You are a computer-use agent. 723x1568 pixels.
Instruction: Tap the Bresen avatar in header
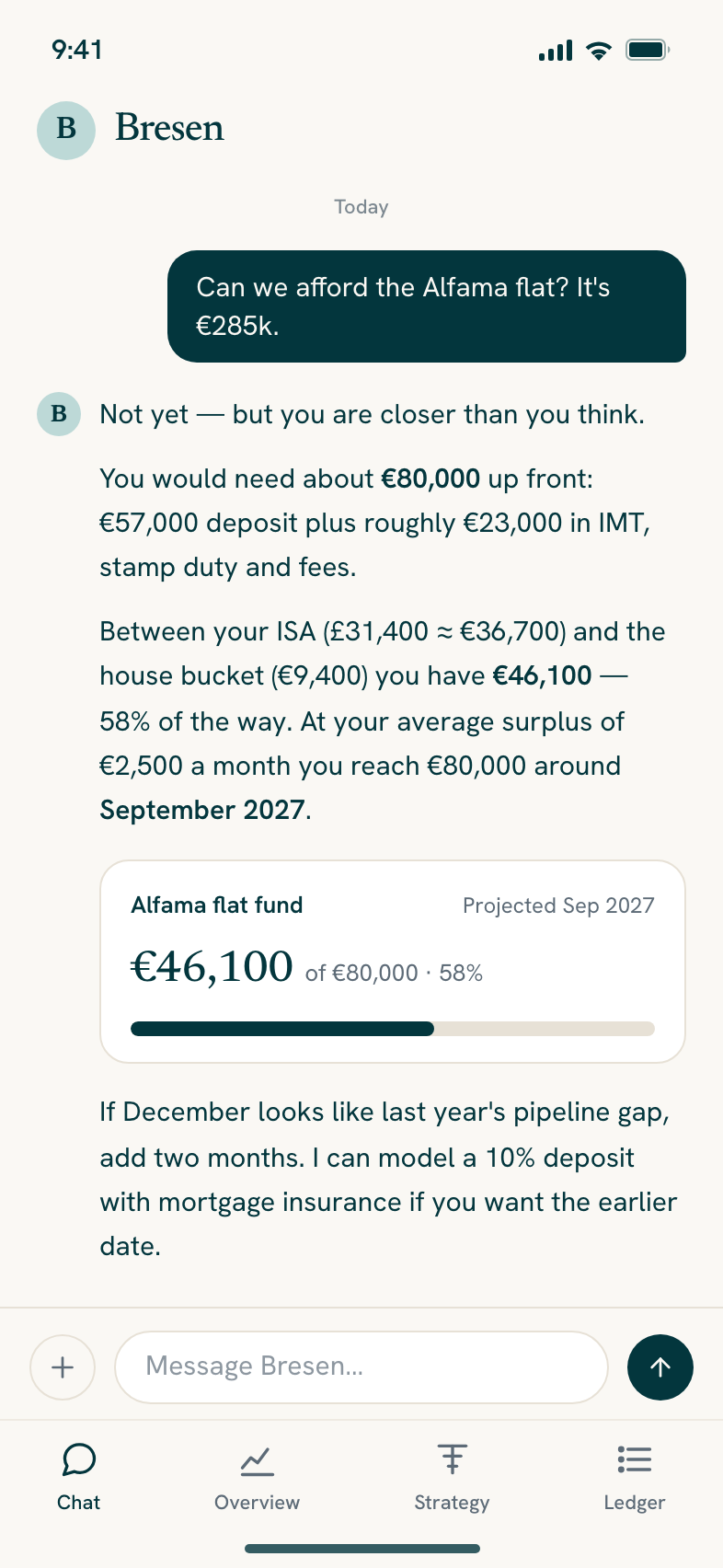coord(66,130)
